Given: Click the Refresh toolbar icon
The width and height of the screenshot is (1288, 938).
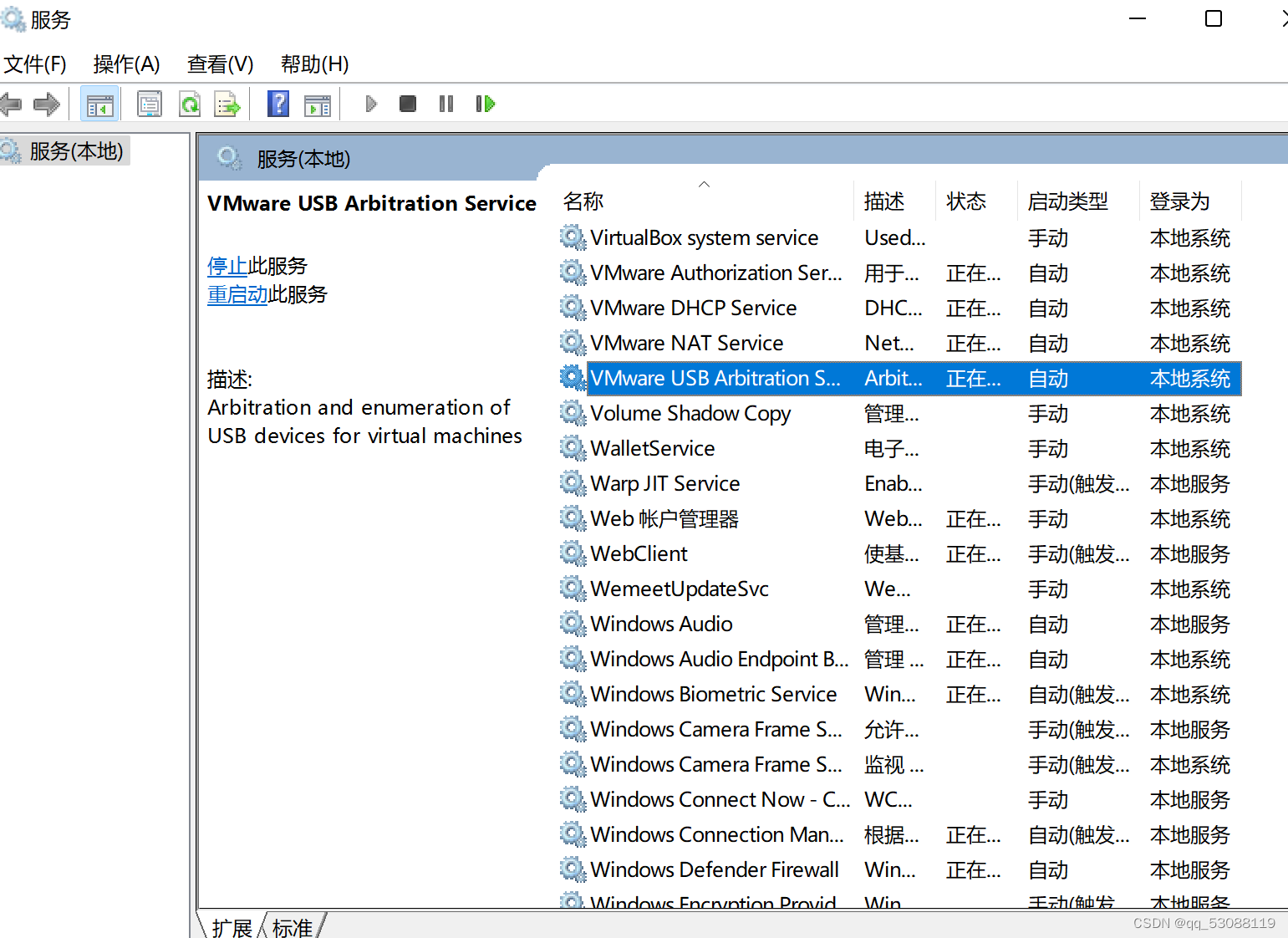Looking at the screenshot, I should pos(191,105).
